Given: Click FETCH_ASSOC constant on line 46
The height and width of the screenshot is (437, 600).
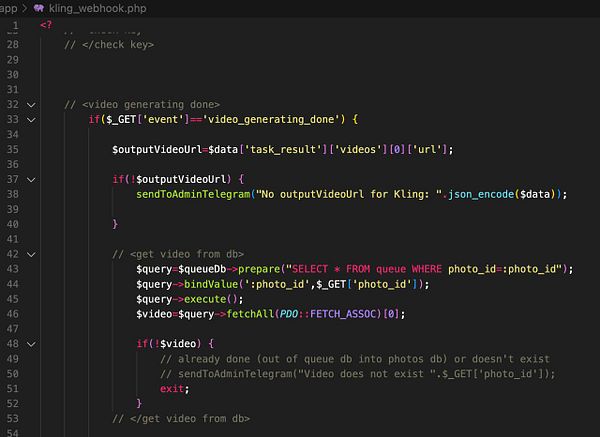Looking at the screenshot, I should pos(343,314).
